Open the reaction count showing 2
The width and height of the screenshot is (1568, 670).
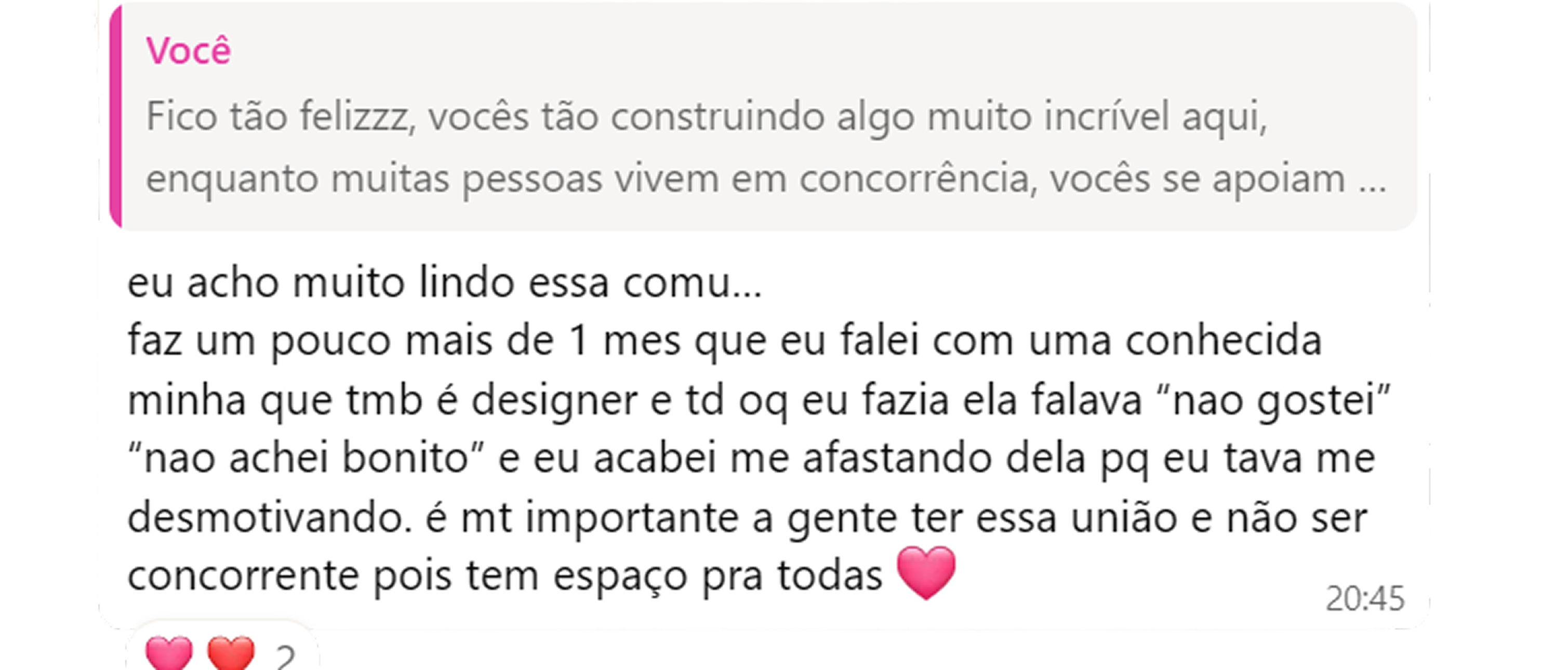click(x=285, y=657)
